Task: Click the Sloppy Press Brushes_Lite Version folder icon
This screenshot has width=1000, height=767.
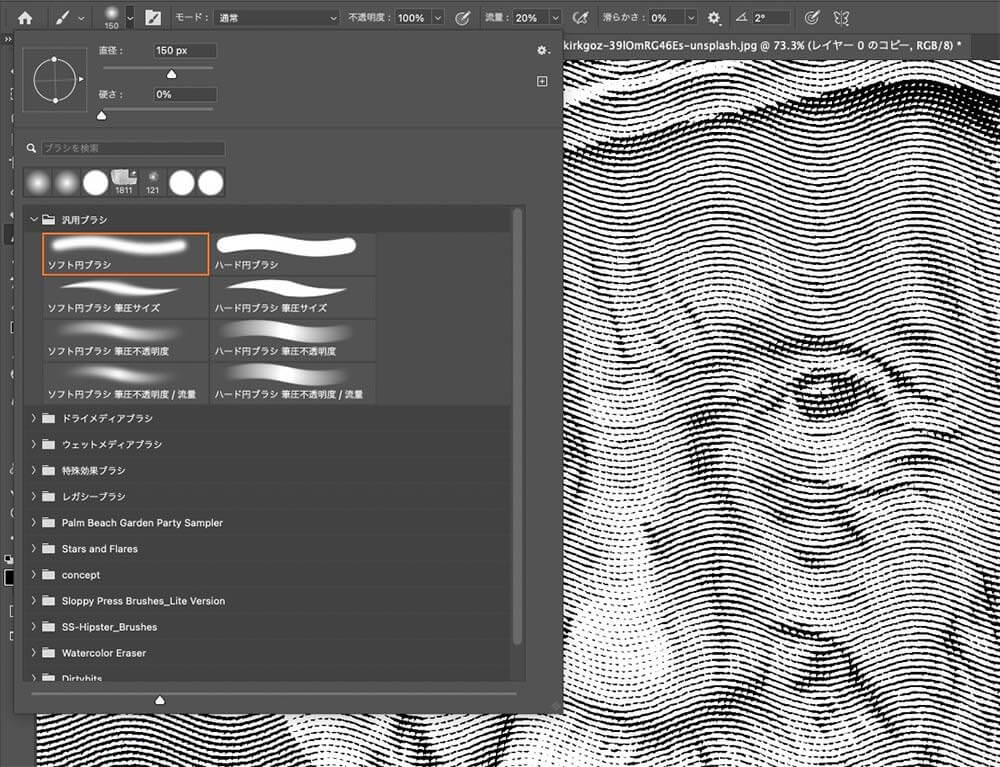Action: click(x=48, y=601)
